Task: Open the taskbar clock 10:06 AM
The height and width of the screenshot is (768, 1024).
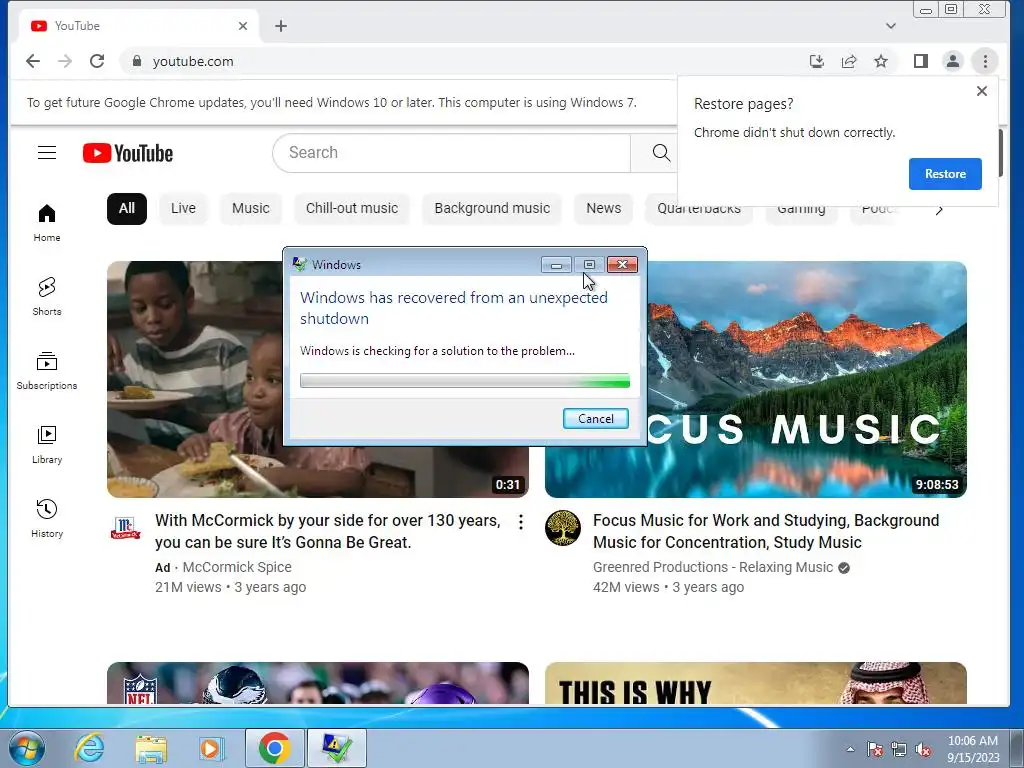Action: 973,749
